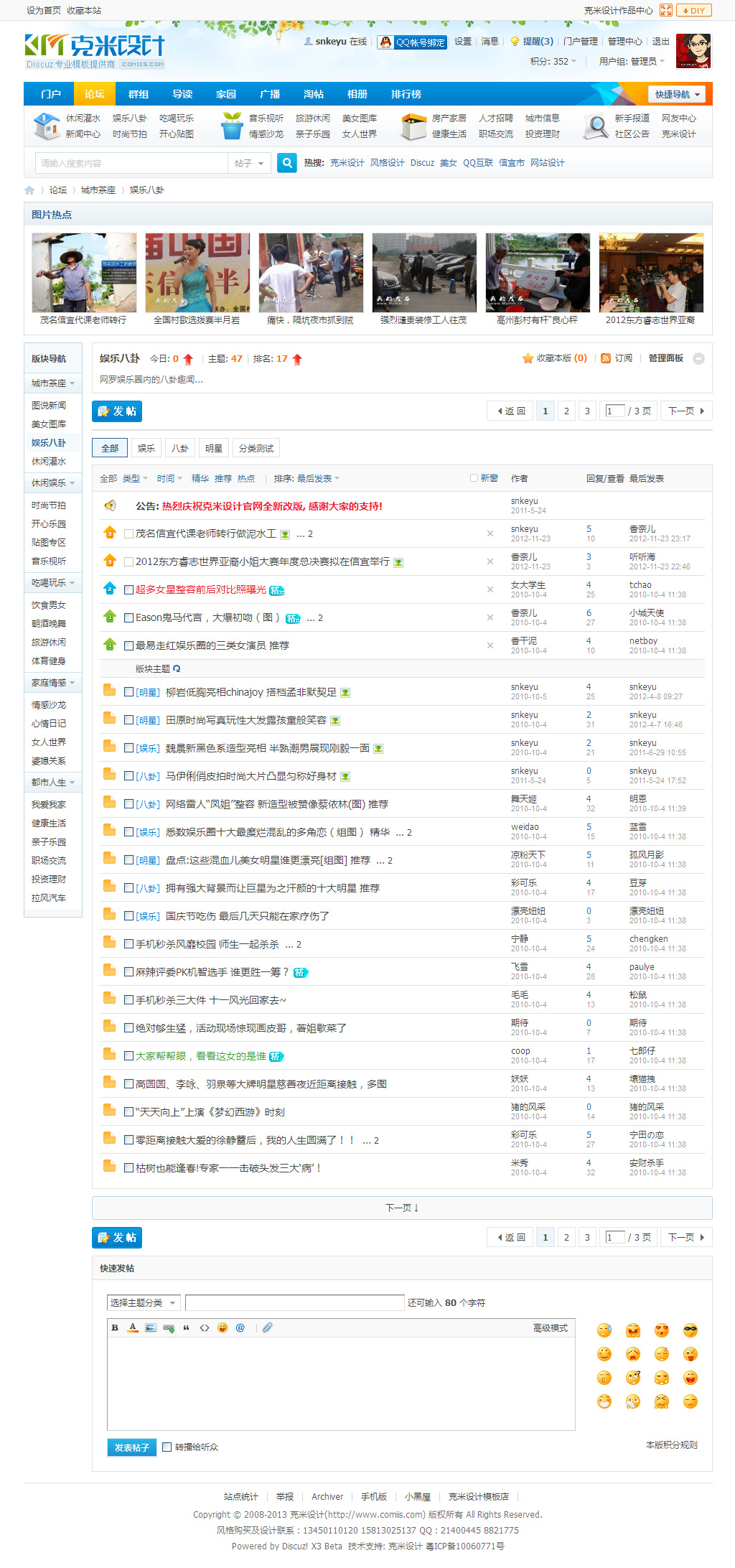Click the 下一页↓ load more bar
Screen dimensions: 735x1568
click(402, 1208)
